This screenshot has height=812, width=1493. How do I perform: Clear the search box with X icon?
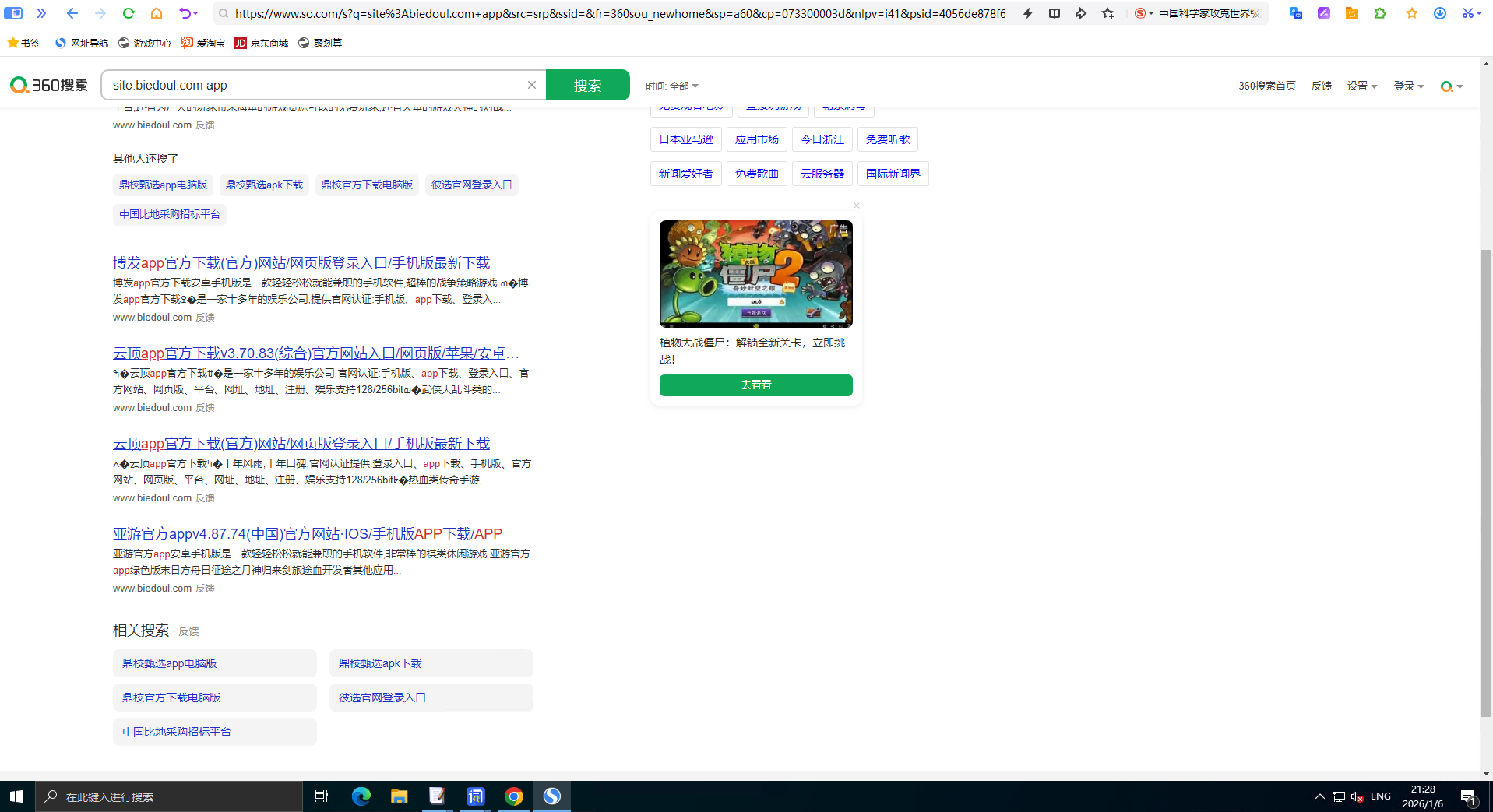coord(532,85)
